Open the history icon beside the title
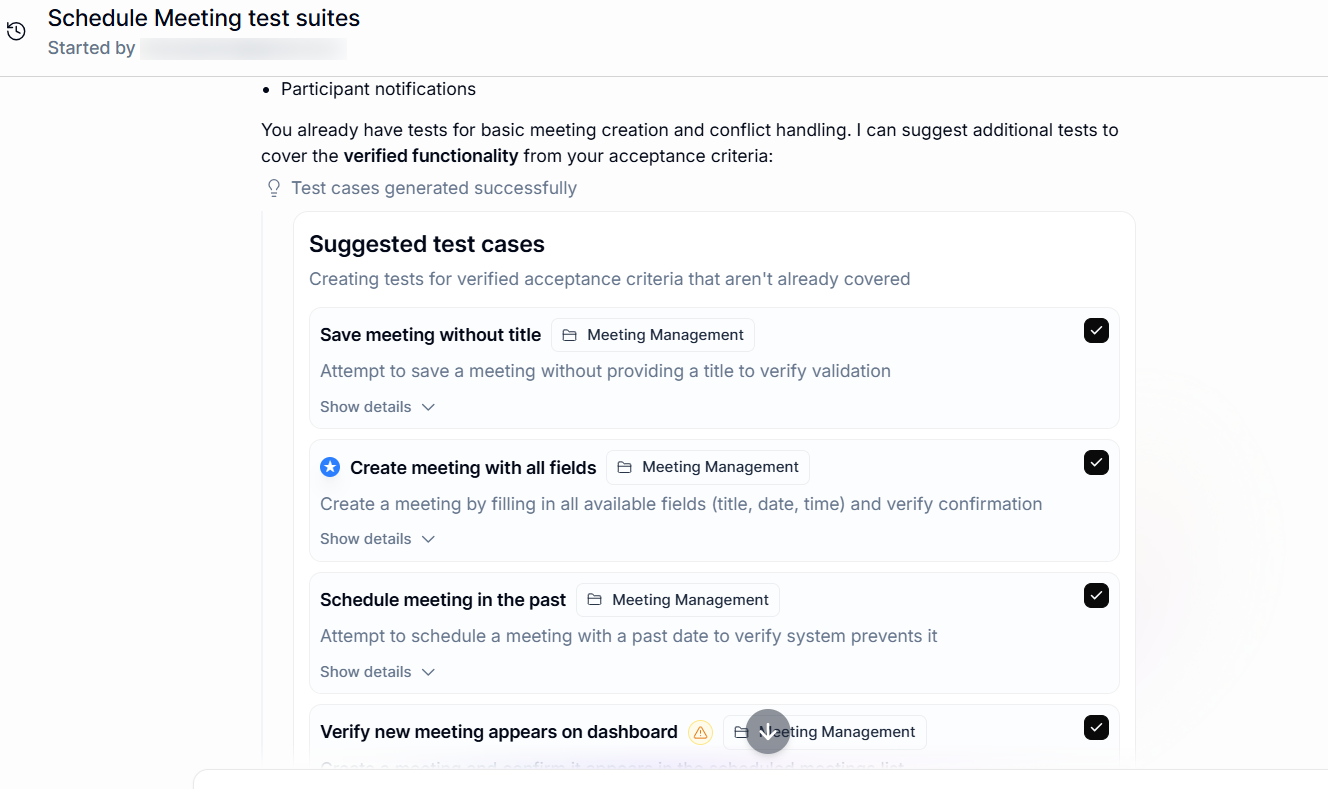 click(16, 31)
